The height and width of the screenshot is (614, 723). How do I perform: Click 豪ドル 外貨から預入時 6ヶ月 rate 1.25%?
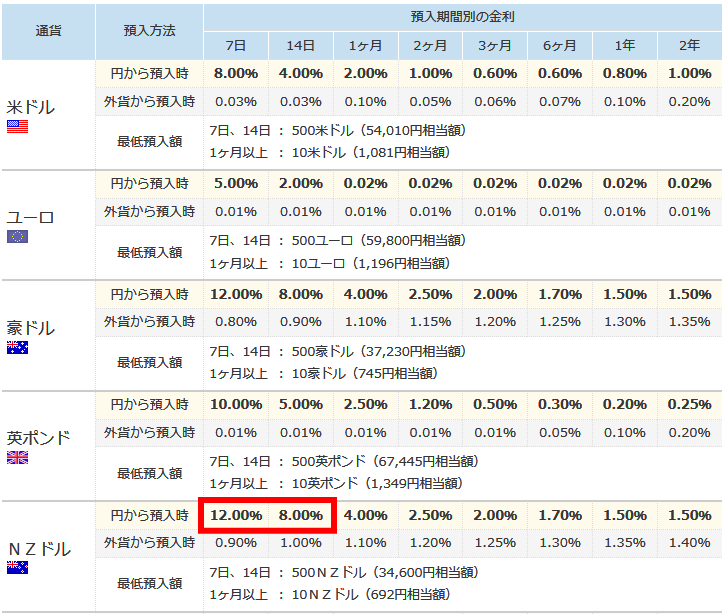pyautogui.click(x=560, y=322)
